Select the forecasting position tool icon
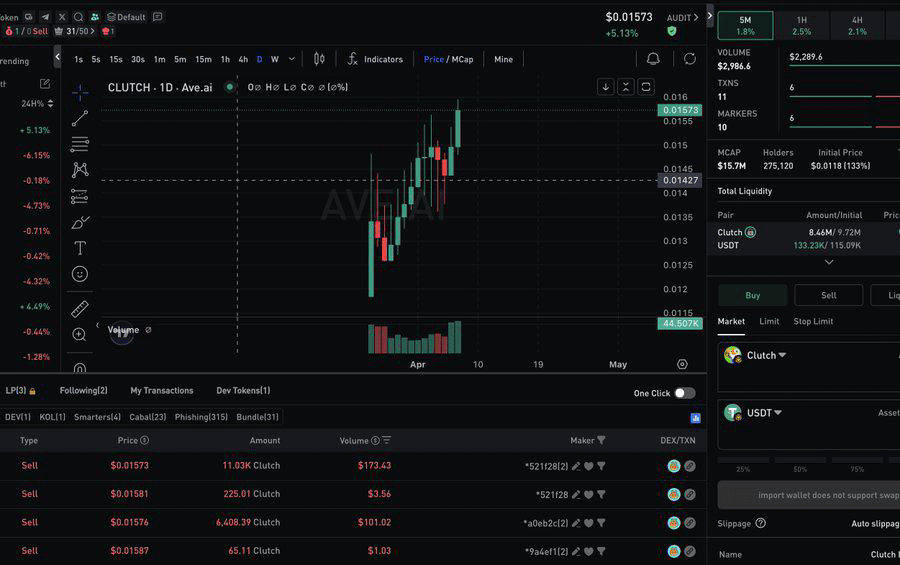The width and height of the screenshot is (900, 565). [80, 196]
